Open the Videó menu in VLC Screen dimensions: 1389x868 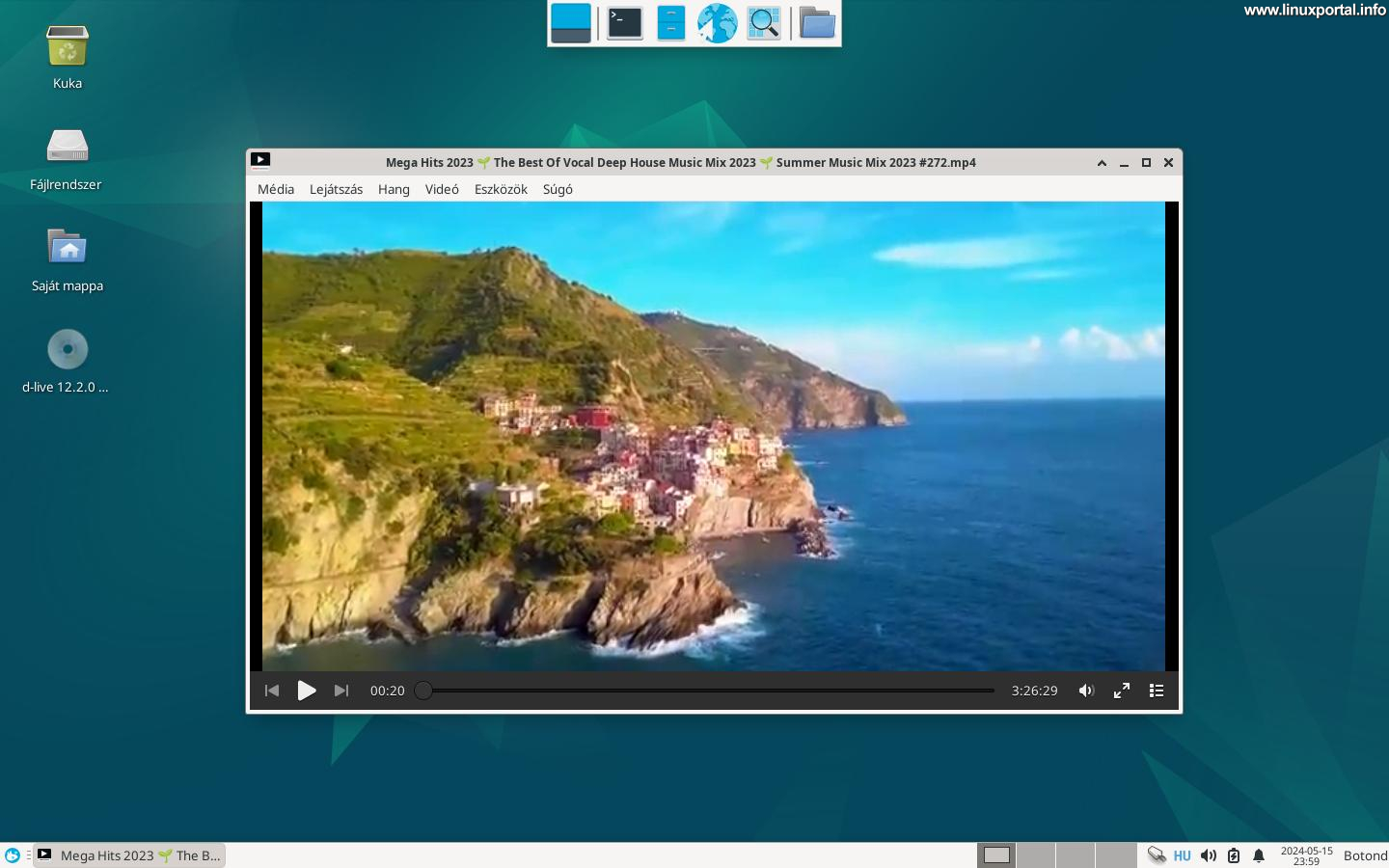pos(442,189)
